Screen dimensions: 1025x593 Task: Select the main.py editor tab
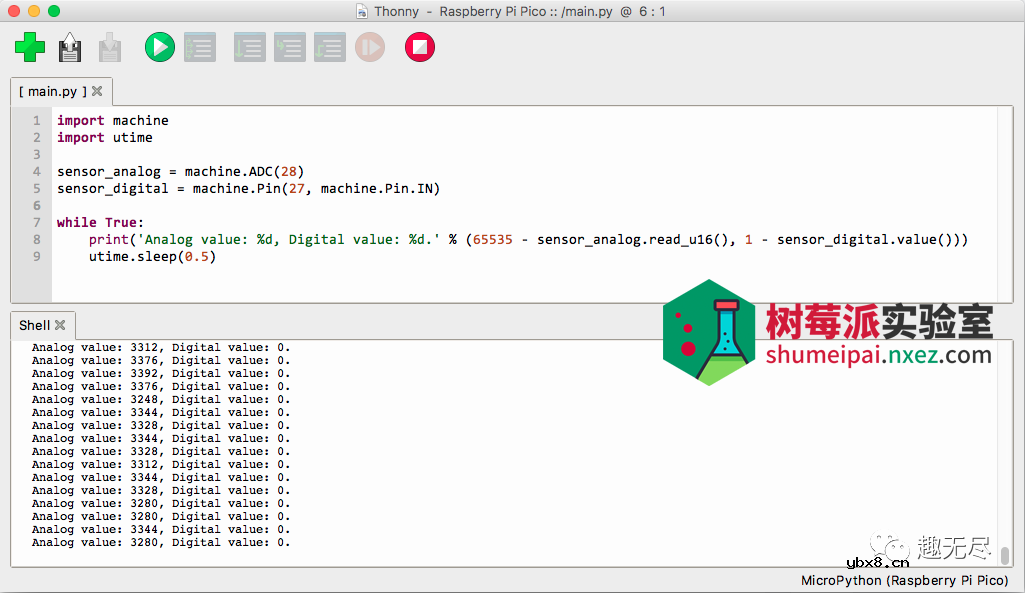point(52,91)
